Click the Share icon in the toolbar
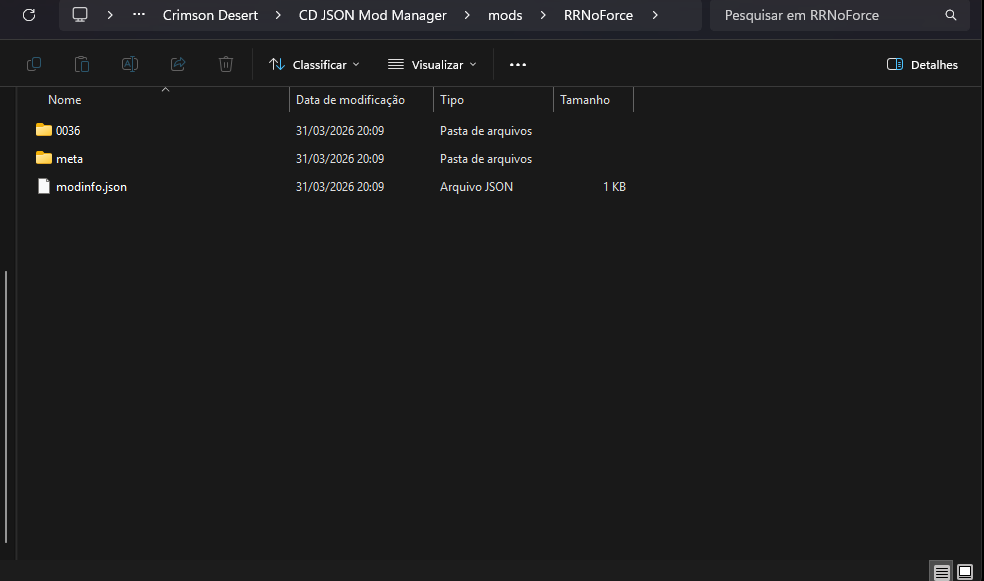The width and height of the screenshot is (984, 581). pyautogui.click(x=178, y=64)
